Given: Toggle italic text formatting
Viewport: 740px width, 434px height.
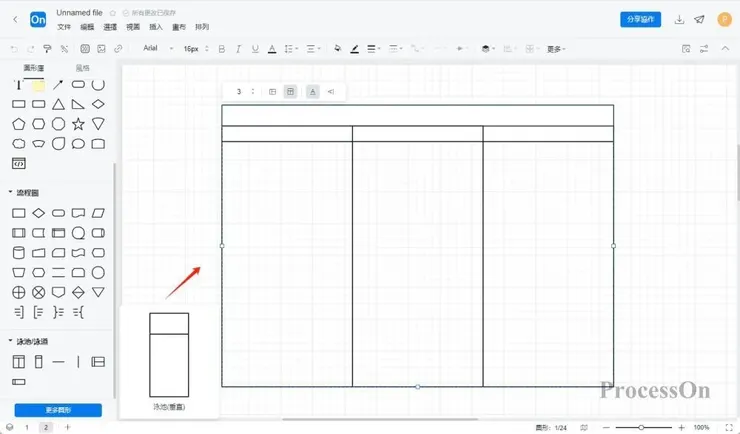Looking at the screenshot, I should [238, 49].
